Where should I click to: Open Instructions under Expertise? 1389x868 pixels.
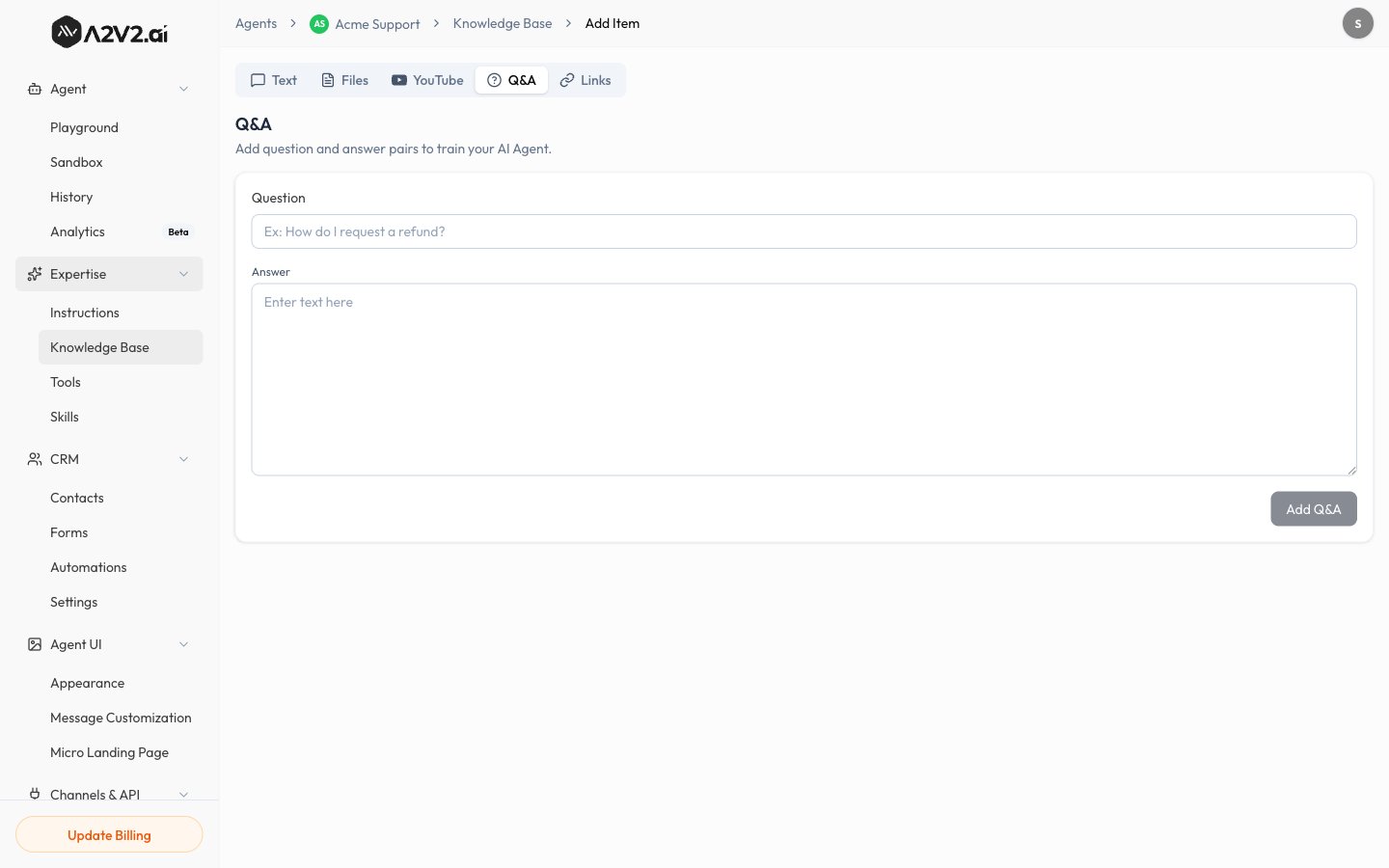121,312
